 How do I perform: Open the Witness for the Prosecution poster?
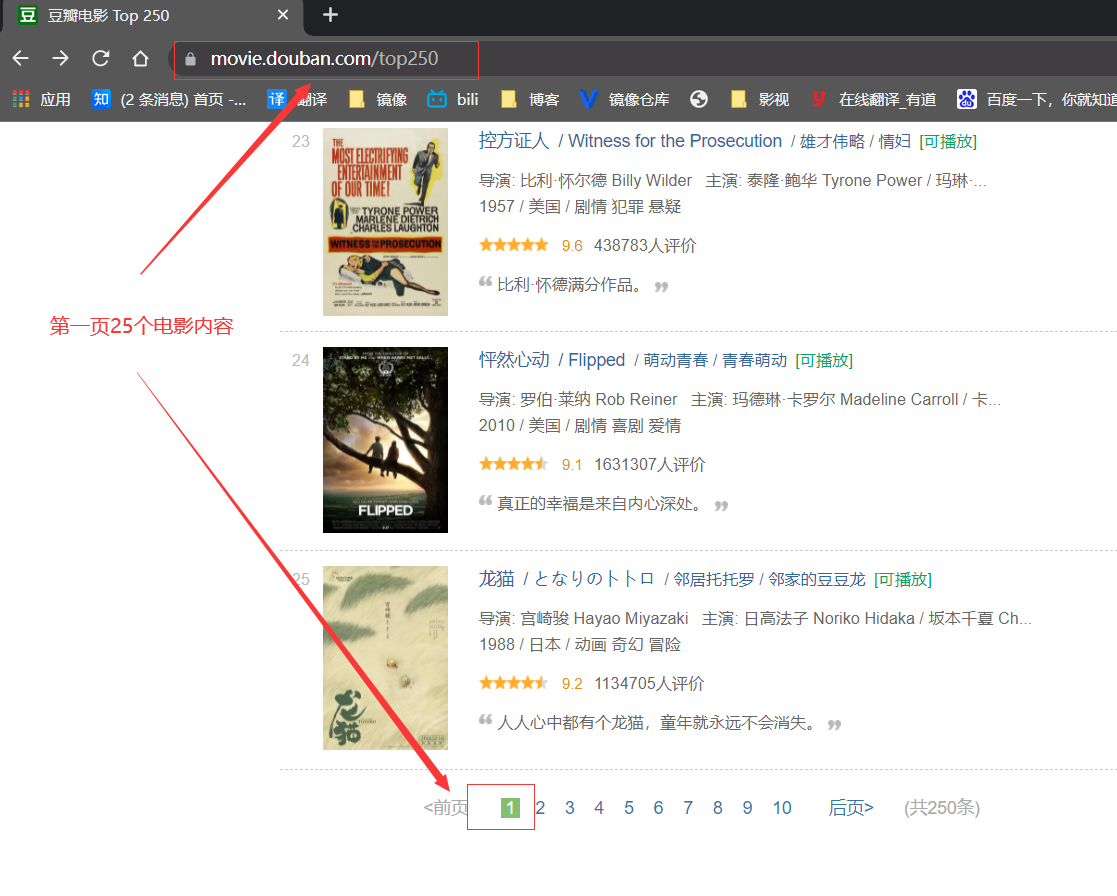[385, 222]
